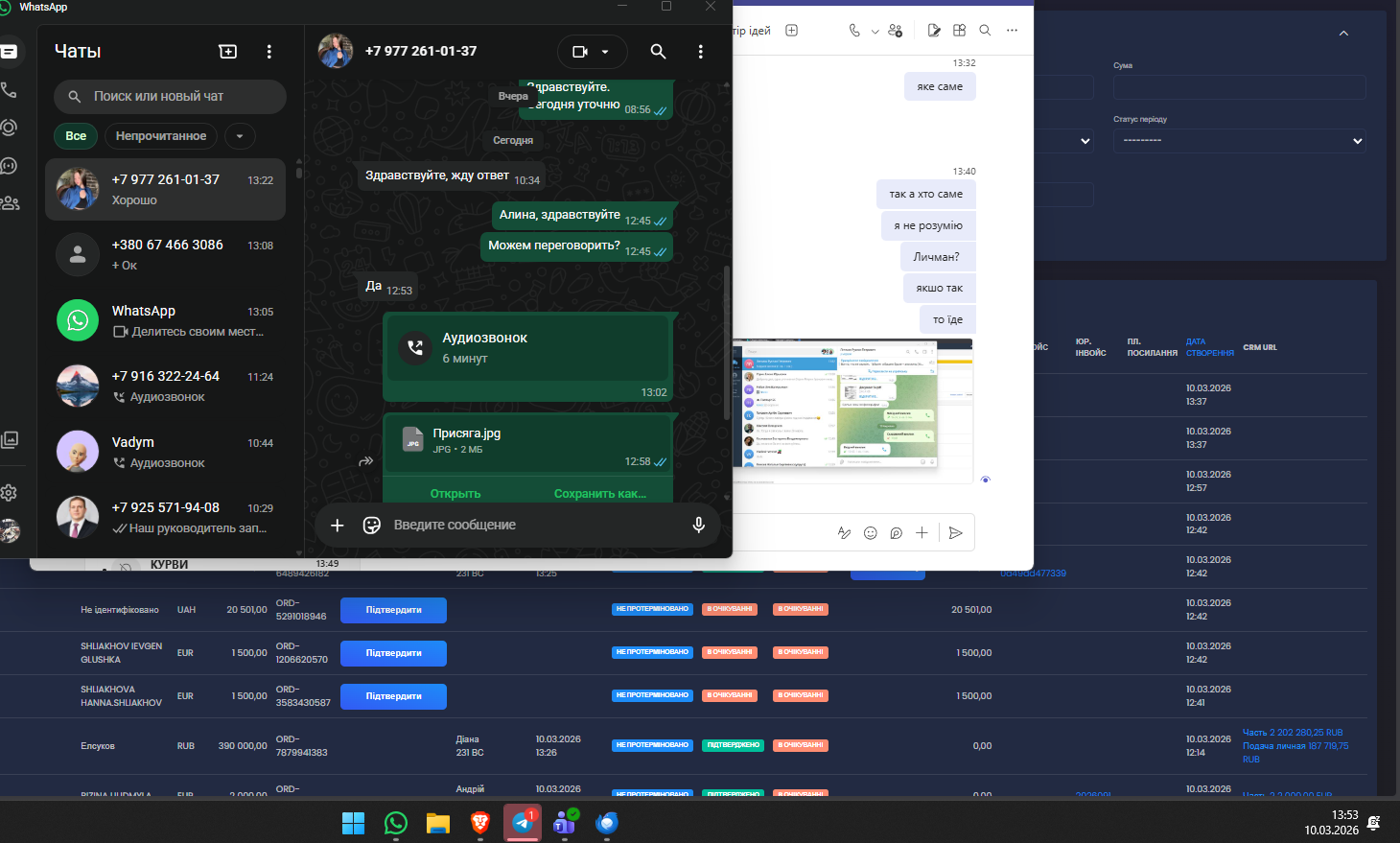This screenshot has width=1400, height=843.
Task: Open the ідей tab in Teams chat
Action: (x=752, y=31)
